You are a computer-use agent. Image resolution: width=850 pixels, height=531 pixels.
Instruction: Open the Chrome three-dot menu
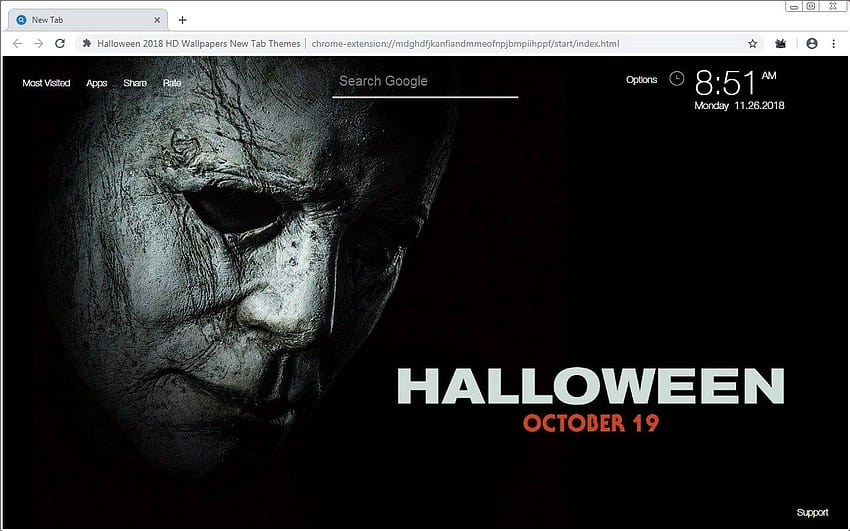[834, 43]
